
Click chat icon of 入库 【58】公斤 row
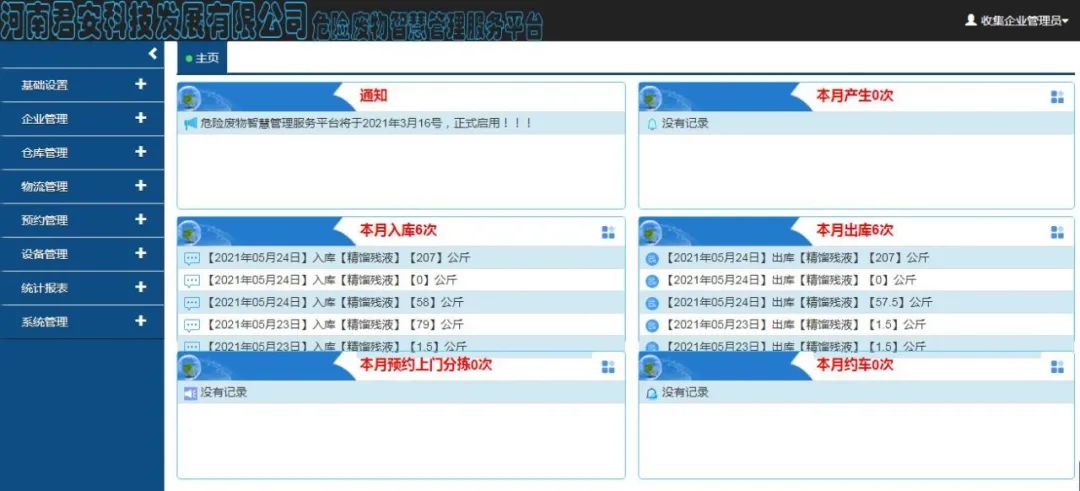pos(192,303)
